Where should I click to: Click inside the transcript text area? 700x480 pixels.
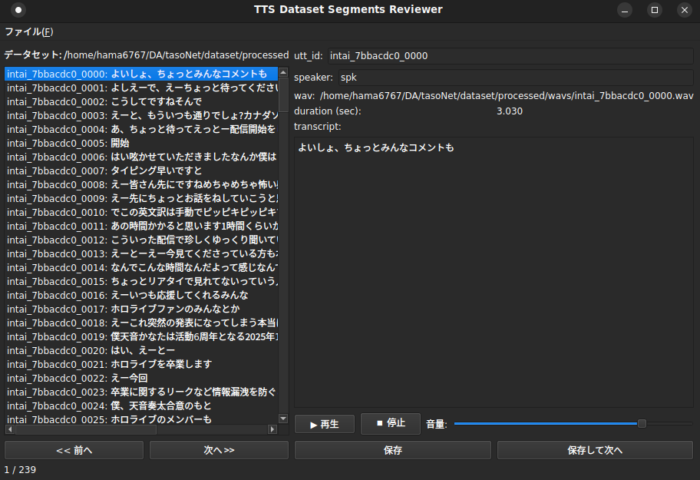(490, 270)
